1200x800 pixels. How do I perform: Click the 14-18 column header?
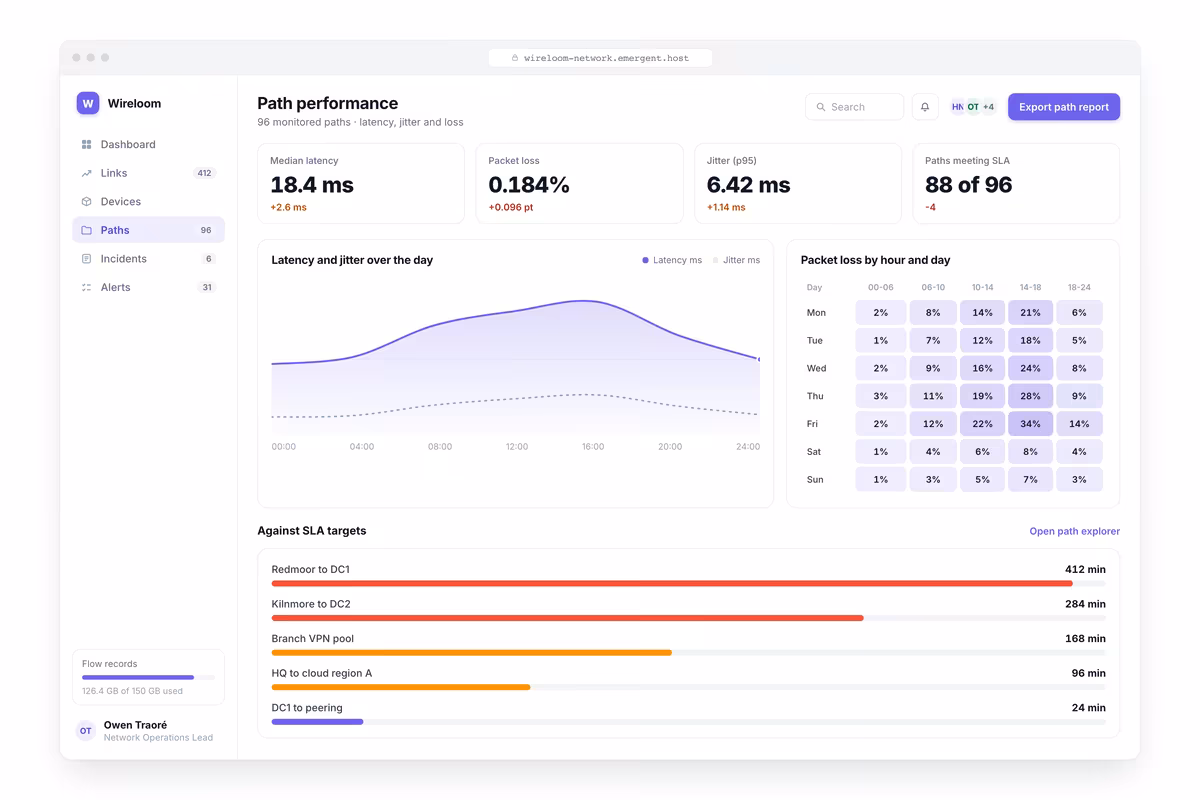(1030, 287)
